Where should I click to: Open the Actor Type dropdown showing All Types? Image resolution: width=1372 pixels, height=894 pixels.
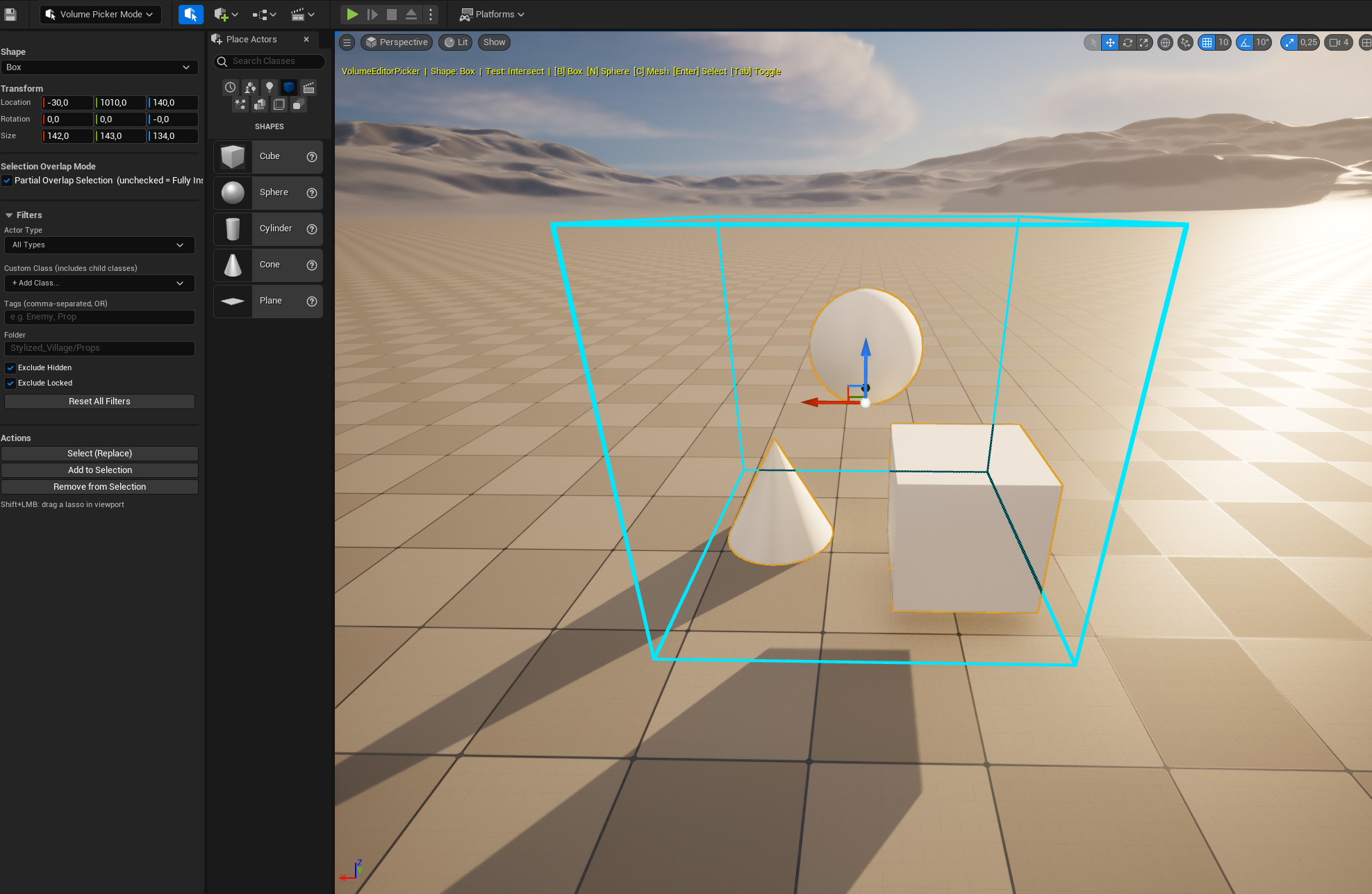[99, 245]
